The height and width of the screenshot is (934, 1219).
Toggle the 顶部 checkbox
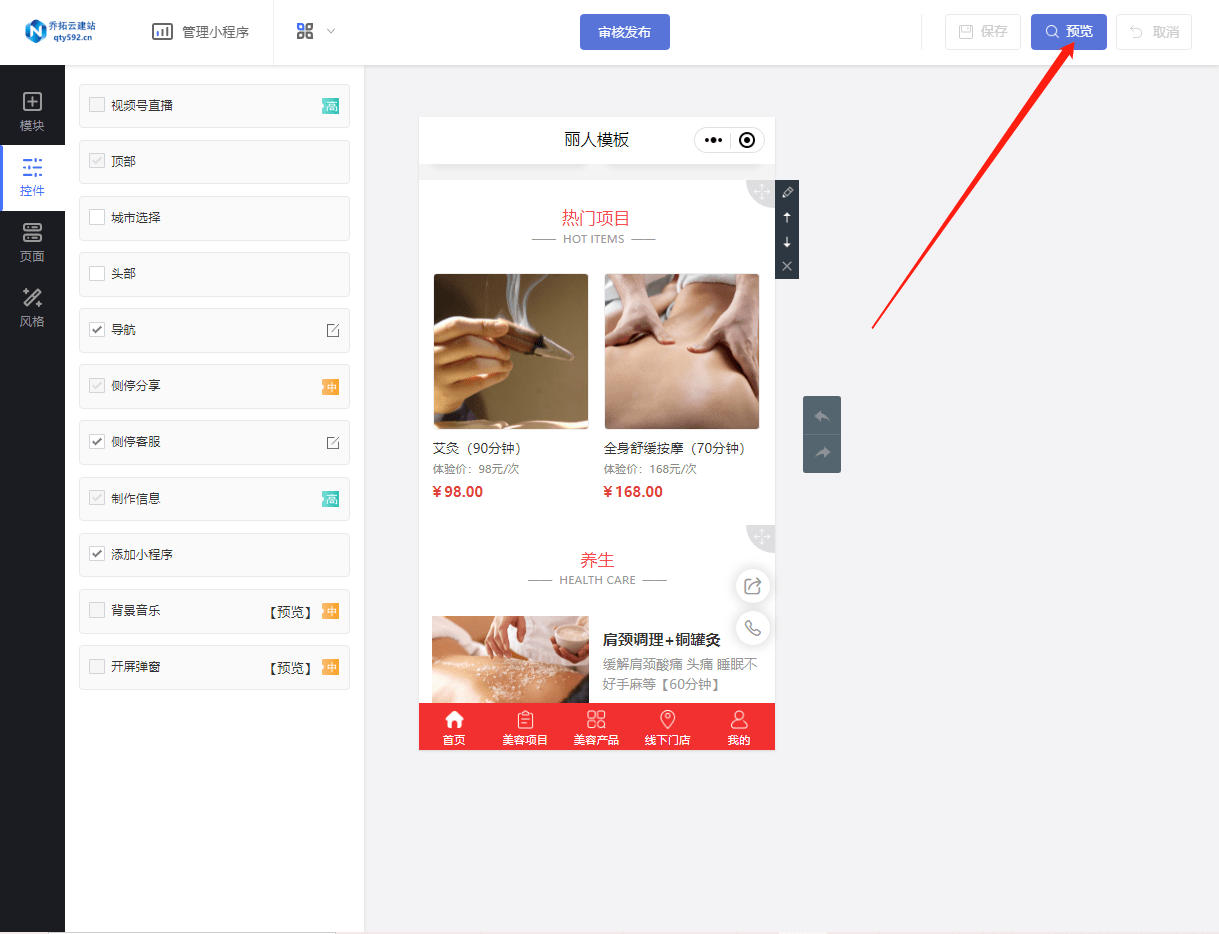(x=97, y=160)
